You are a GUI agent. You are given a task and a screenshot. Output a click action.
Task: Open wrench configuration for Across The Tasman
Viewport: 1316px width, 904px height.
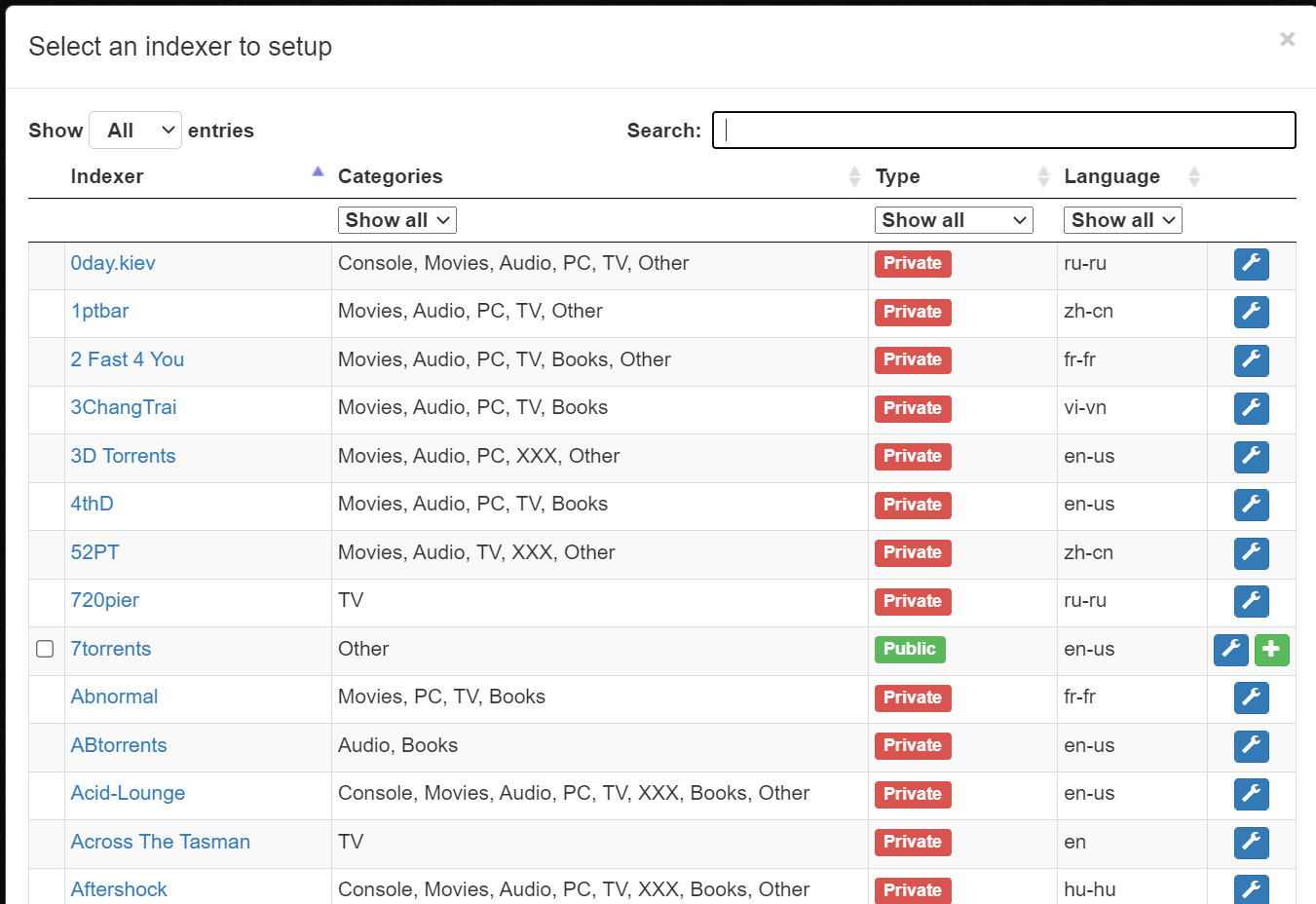[x=1251, y=843]
